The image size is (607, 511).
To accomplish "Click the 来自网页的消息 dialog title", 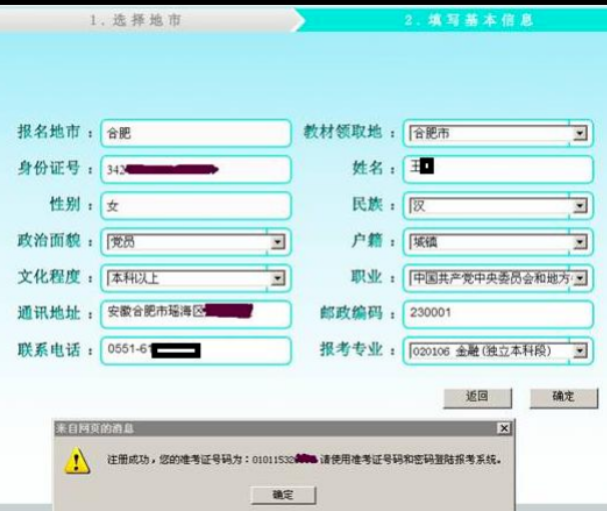I will pyautogui.click(x=95, y=429).
